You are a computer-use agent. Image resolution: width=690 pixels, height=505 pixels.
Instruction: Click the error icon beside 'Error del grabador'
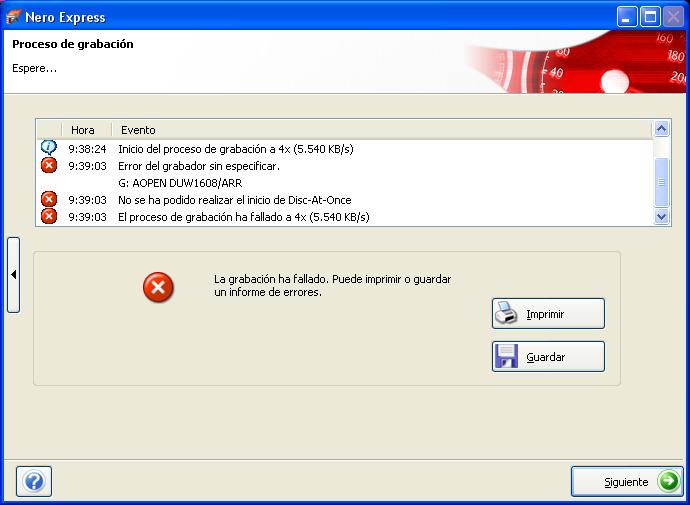tap(48, 166)
